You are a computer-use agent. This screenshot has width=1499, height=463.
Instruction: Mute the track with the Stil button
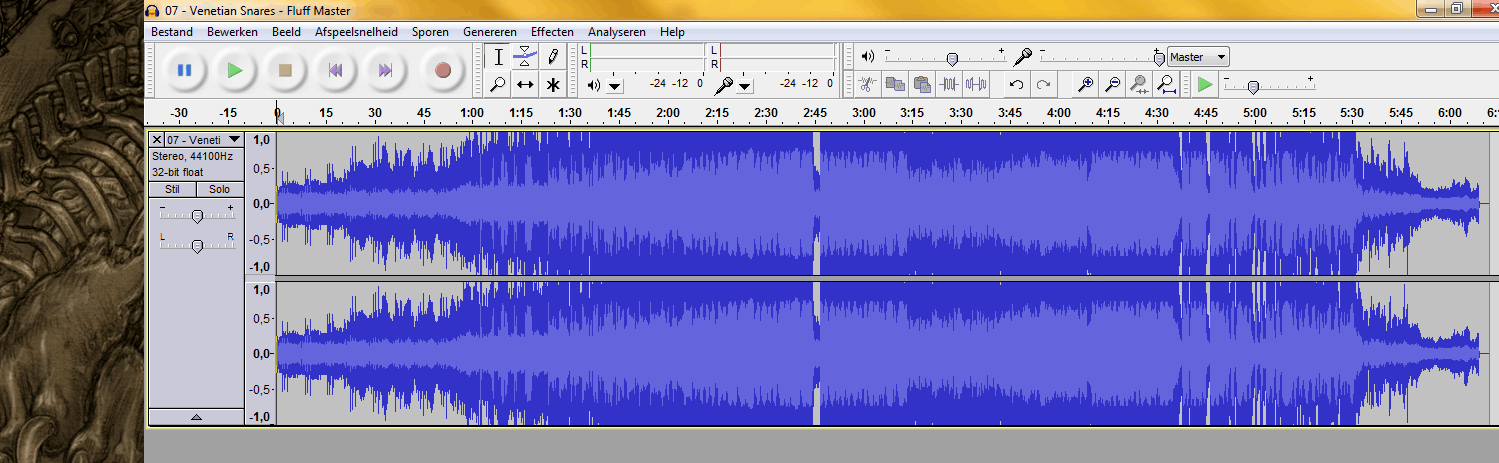click(x=172, y=189)
